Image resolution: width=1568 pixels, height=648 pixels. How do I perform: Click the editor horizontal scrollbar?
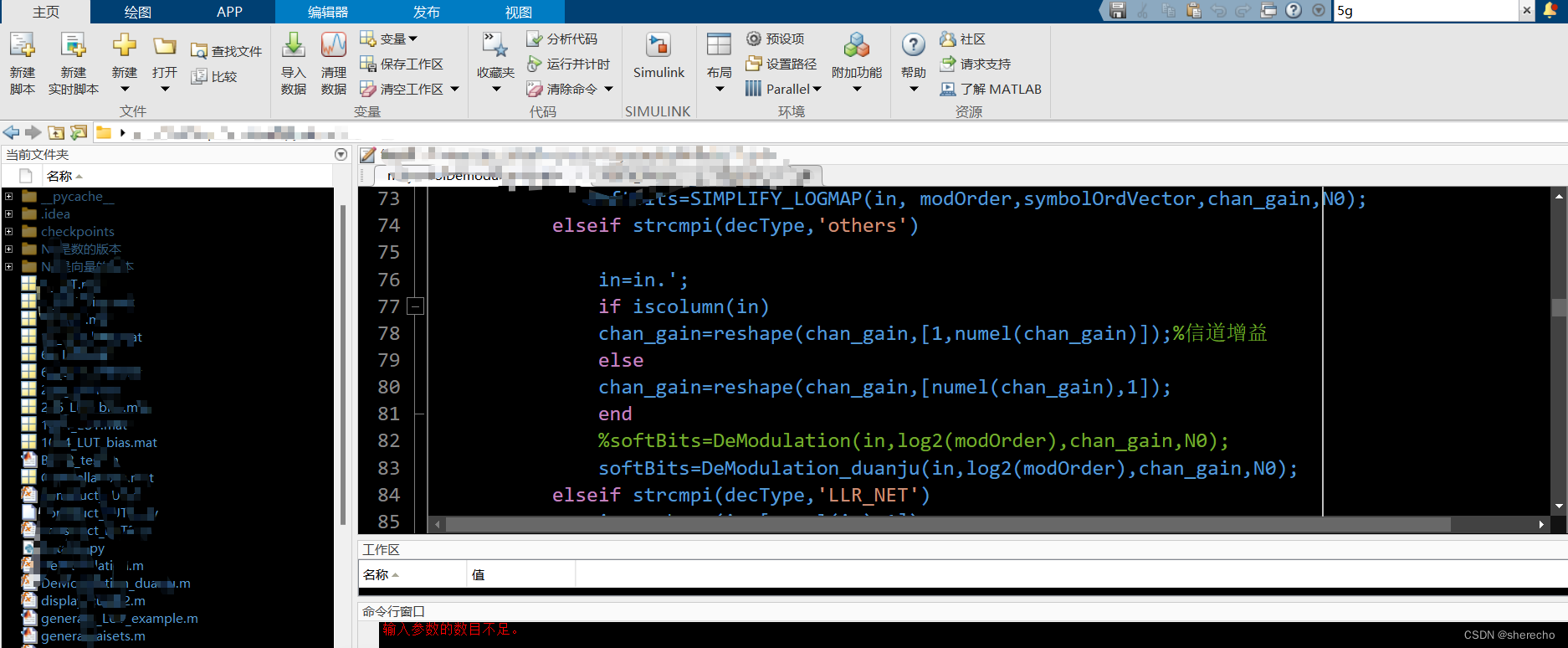click(x=947, y=524)
